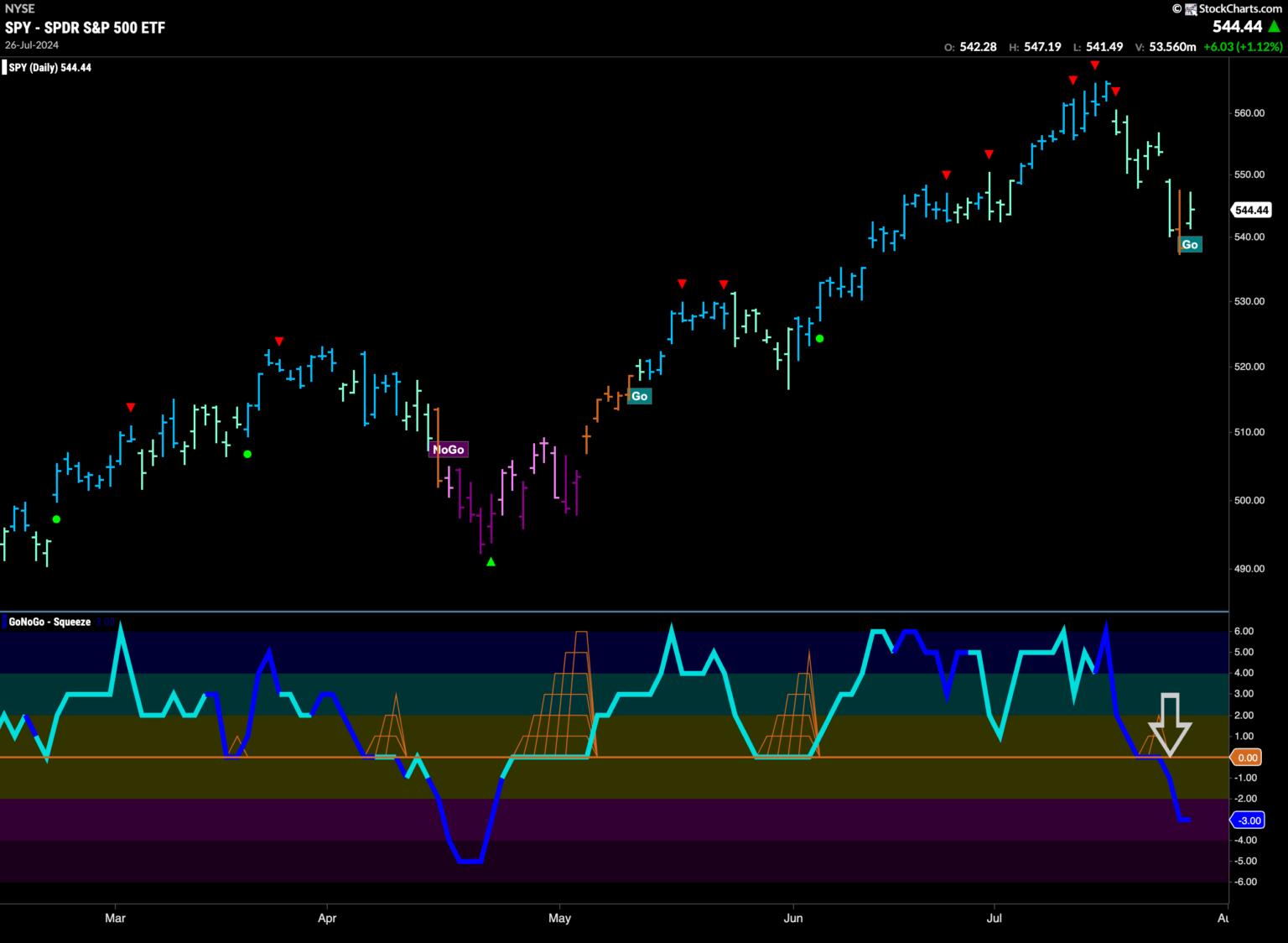
Task: Click the blue -3.00 oscillator value tag
Action: (1247, 820)
